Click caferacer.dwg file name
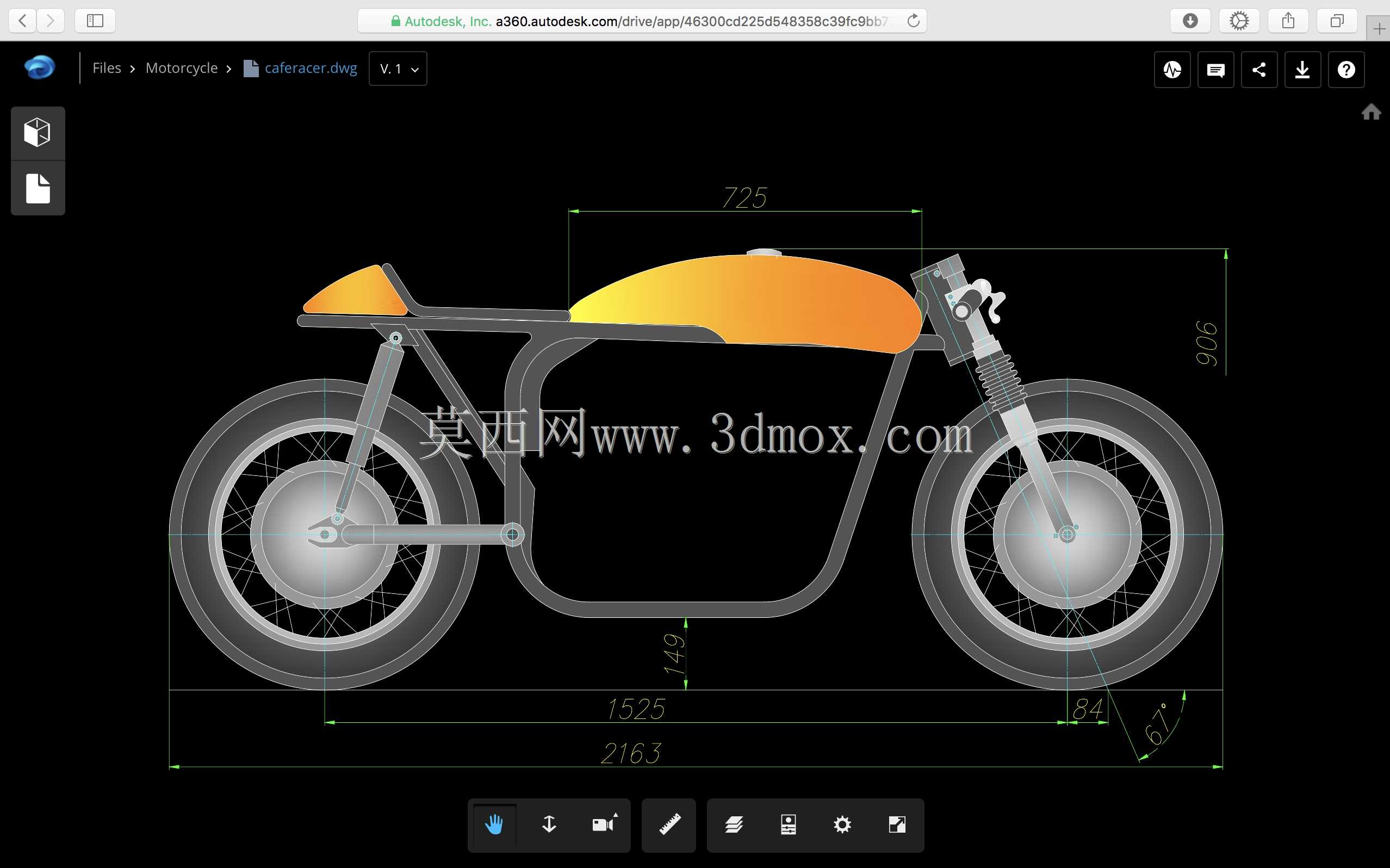 tap(311, 68)
